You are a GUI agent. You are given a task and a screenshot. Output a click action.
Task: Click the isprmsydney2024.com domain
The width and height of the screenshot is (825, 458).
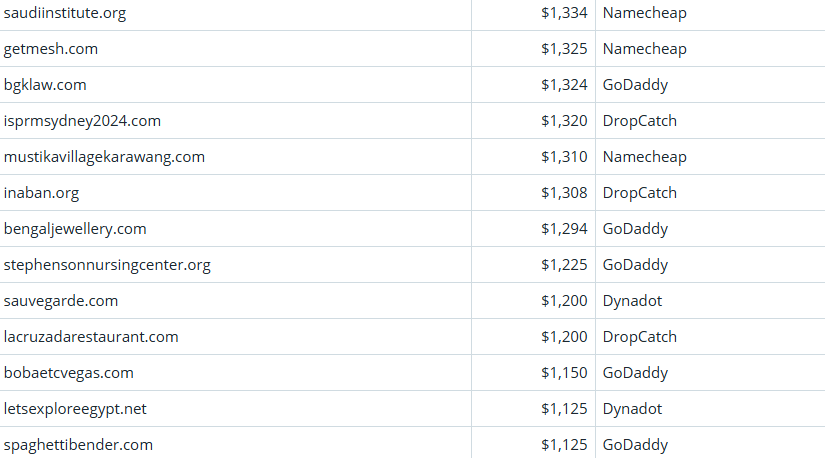point(82,121)
